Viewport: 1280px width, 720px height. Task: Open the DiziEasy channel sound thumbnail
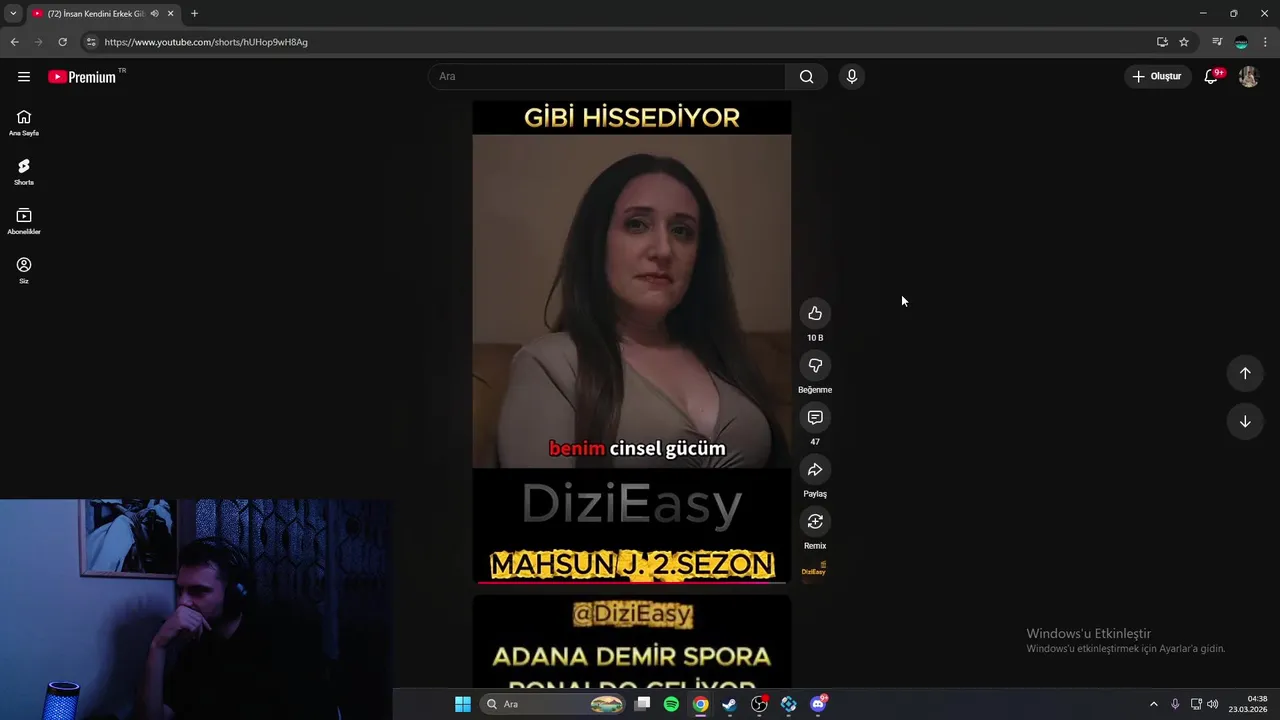coord(814,570)
